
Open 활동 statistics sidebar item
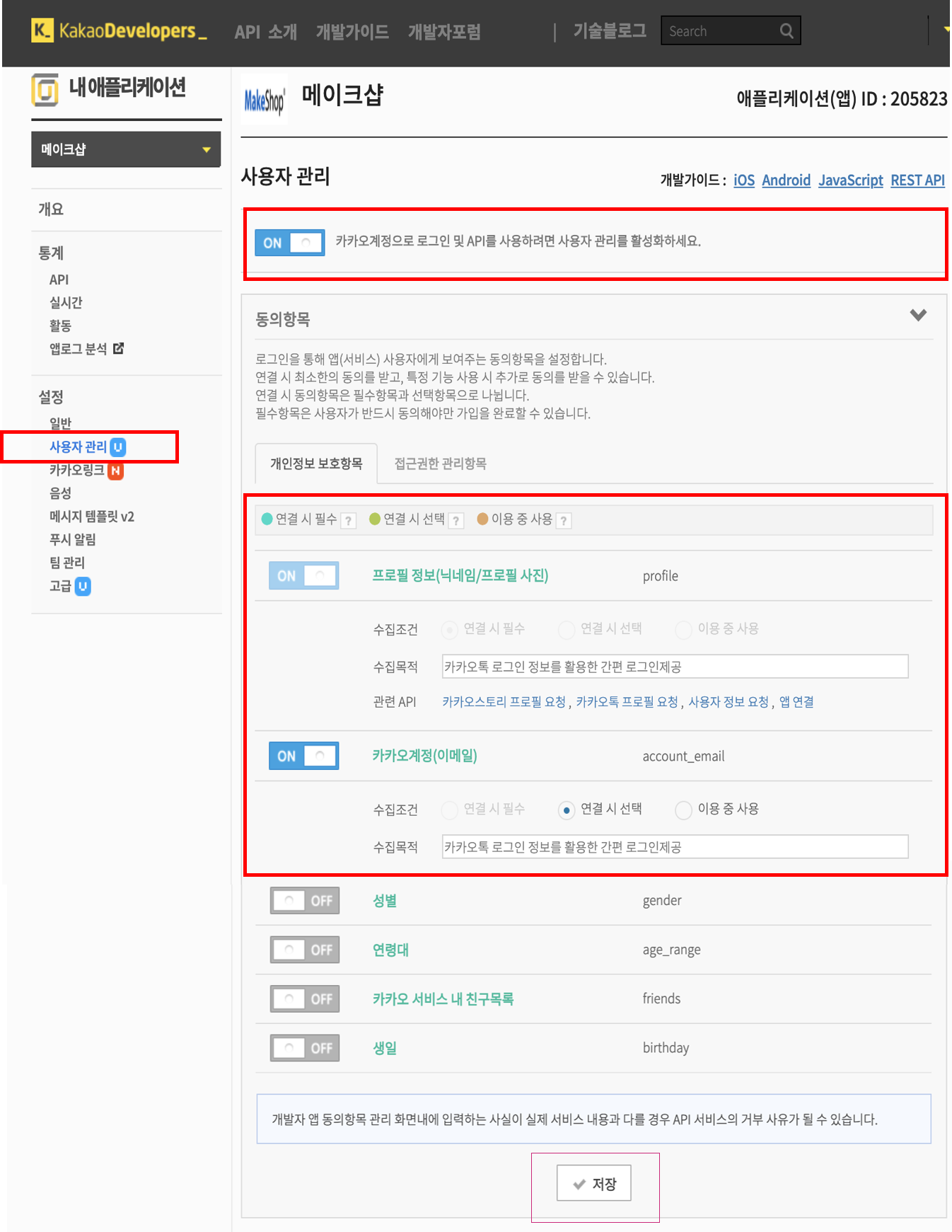coord(60,326)
